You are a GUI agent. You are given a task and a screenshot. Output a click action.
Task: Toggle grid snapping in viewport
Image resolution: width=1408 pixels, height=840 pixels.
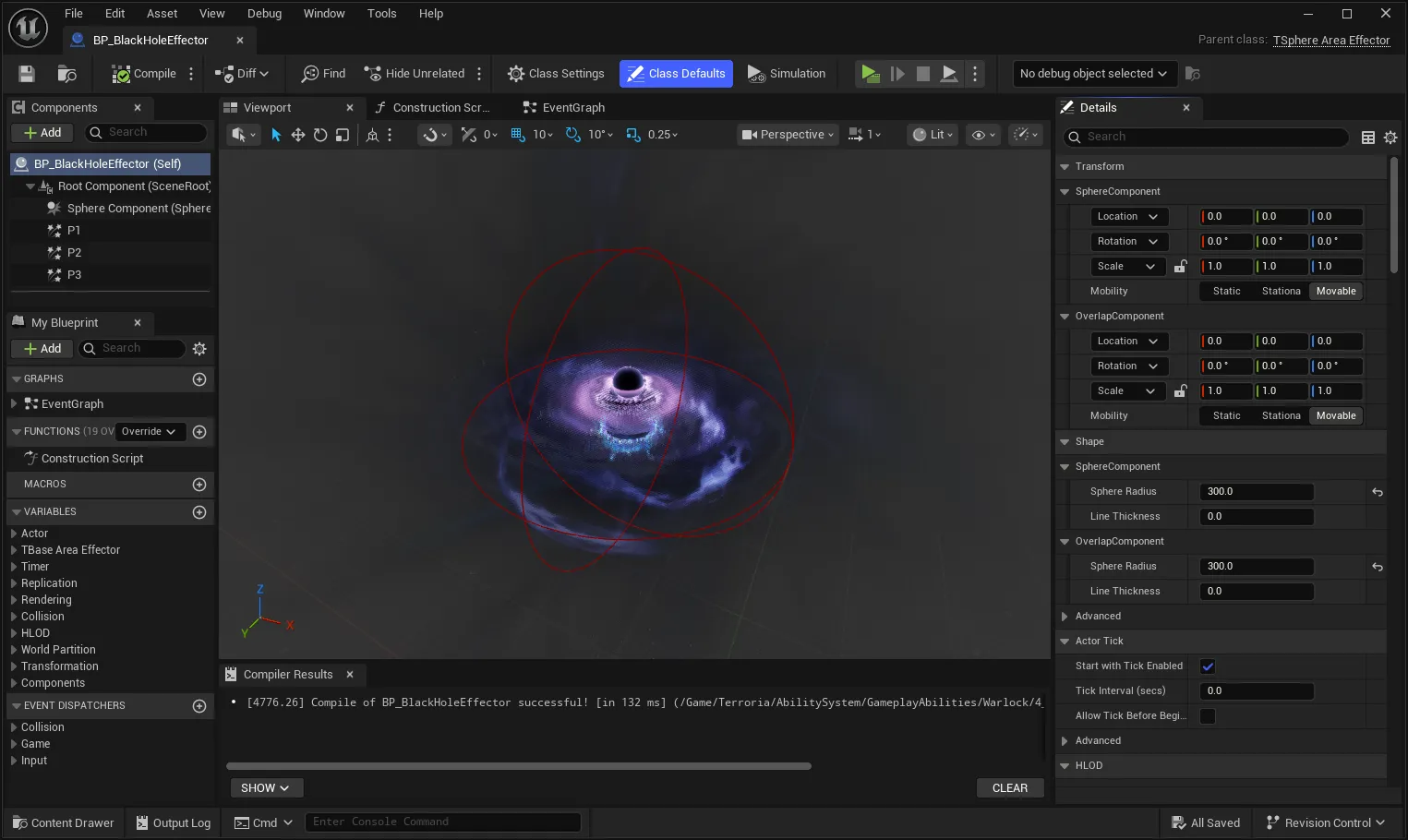pos(517,135)
